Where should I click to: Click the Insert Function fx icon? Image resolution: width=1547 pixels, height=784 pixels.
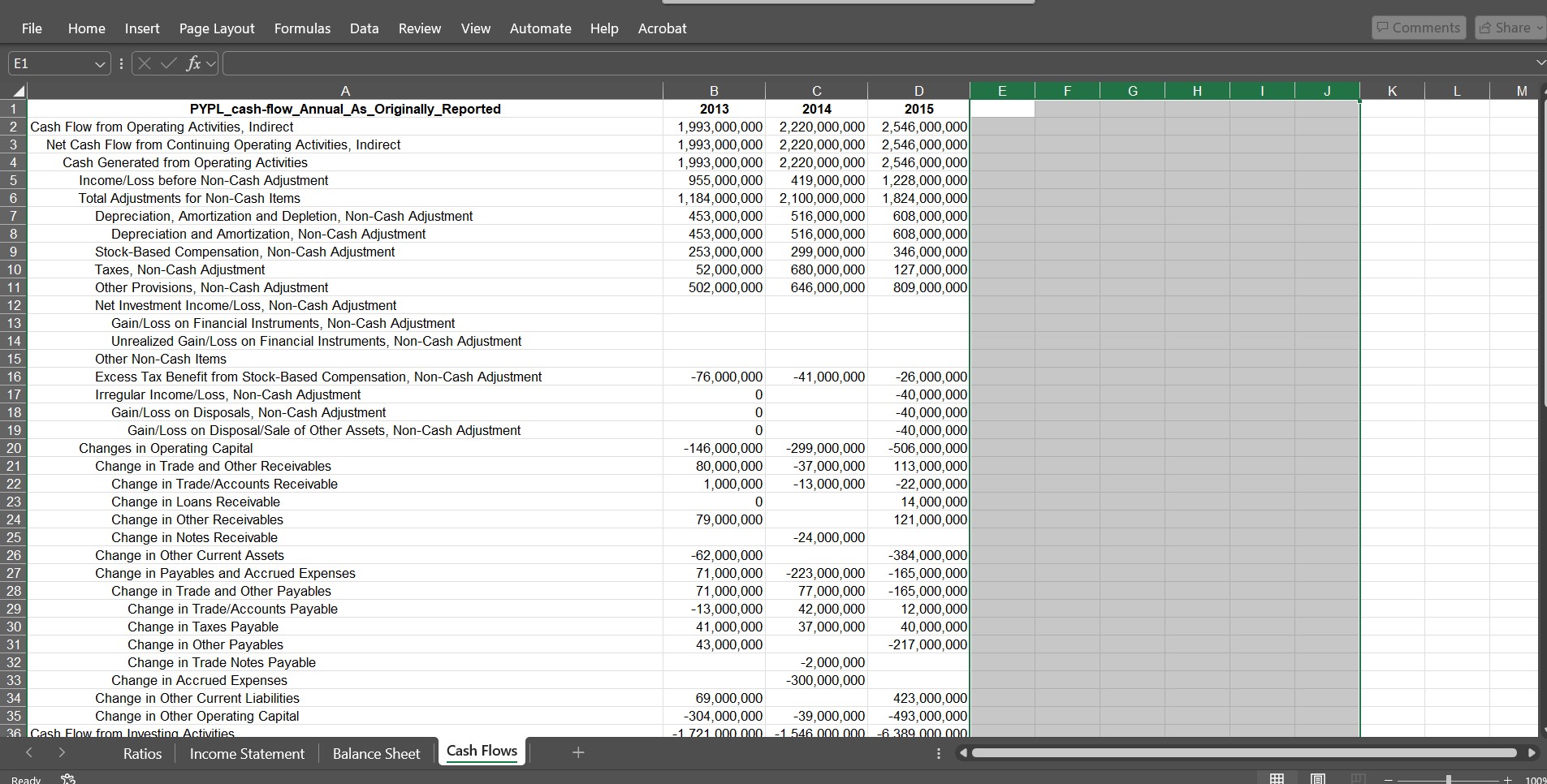193,63
